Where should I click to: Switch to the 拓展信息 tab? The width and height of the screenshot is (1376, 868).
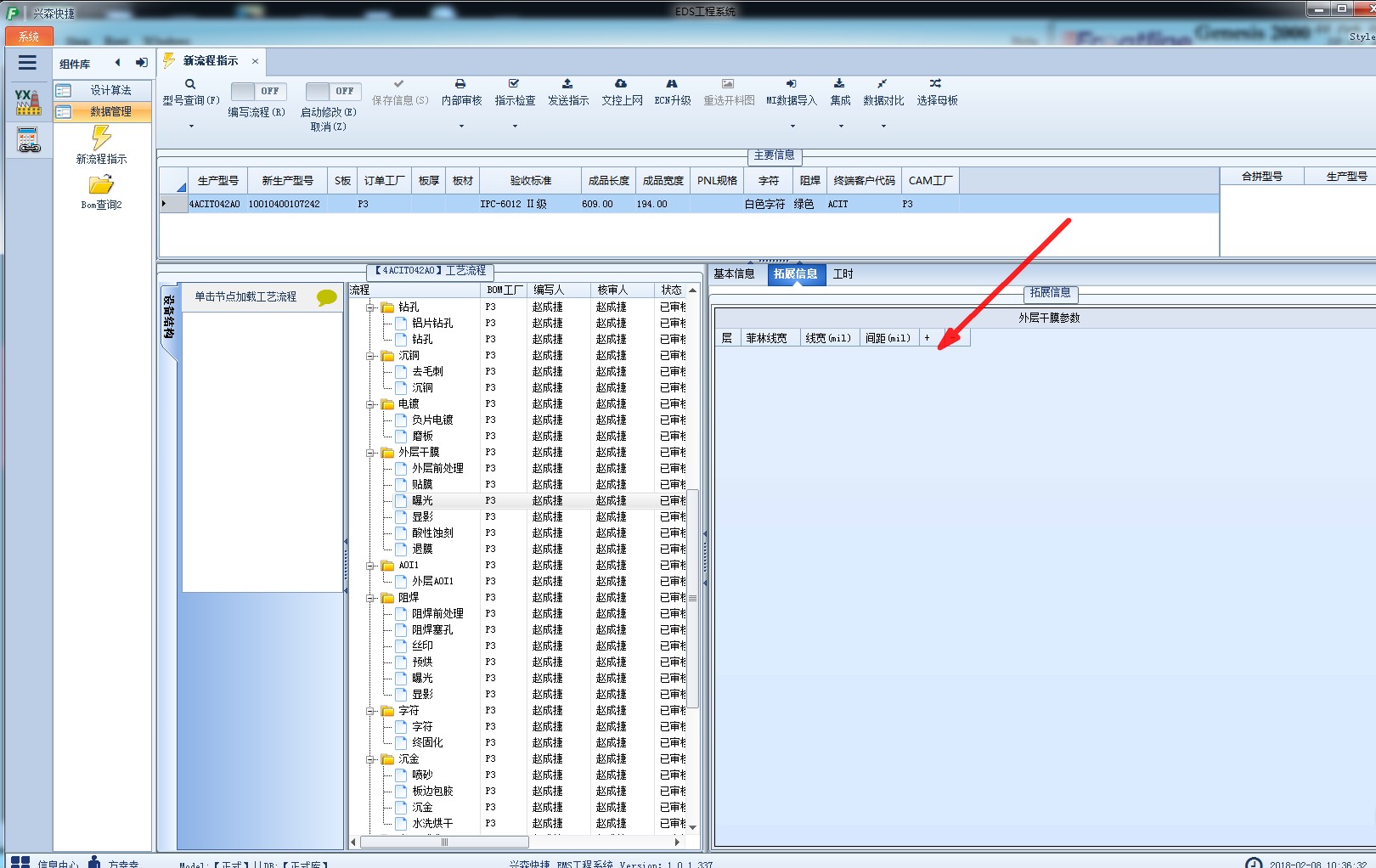796,273
